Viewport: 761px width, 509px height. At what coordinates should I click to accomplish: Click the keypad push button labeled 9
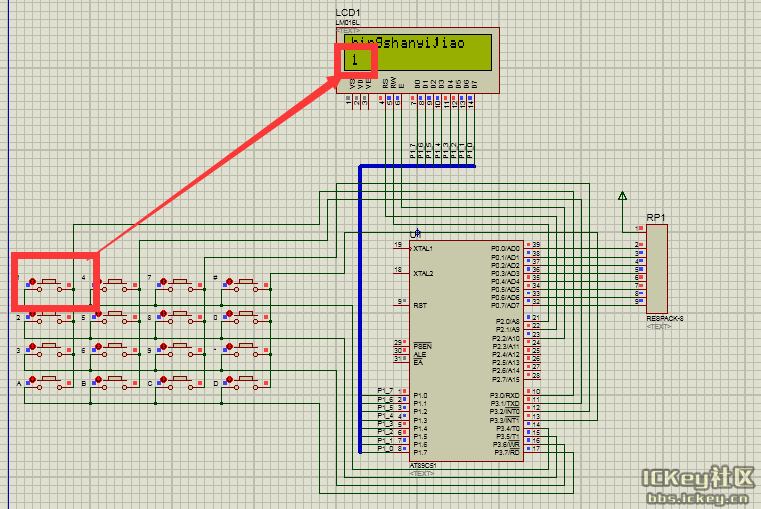coord(181,350)
